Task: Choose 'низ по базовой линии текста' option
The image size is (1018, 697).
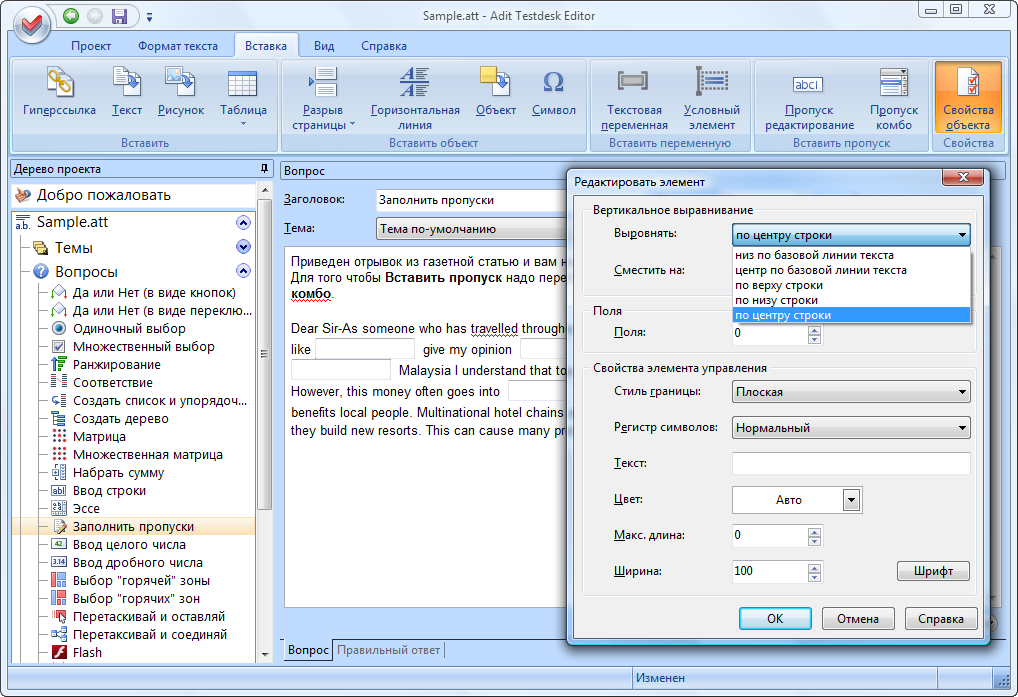Action: (851, 255)
